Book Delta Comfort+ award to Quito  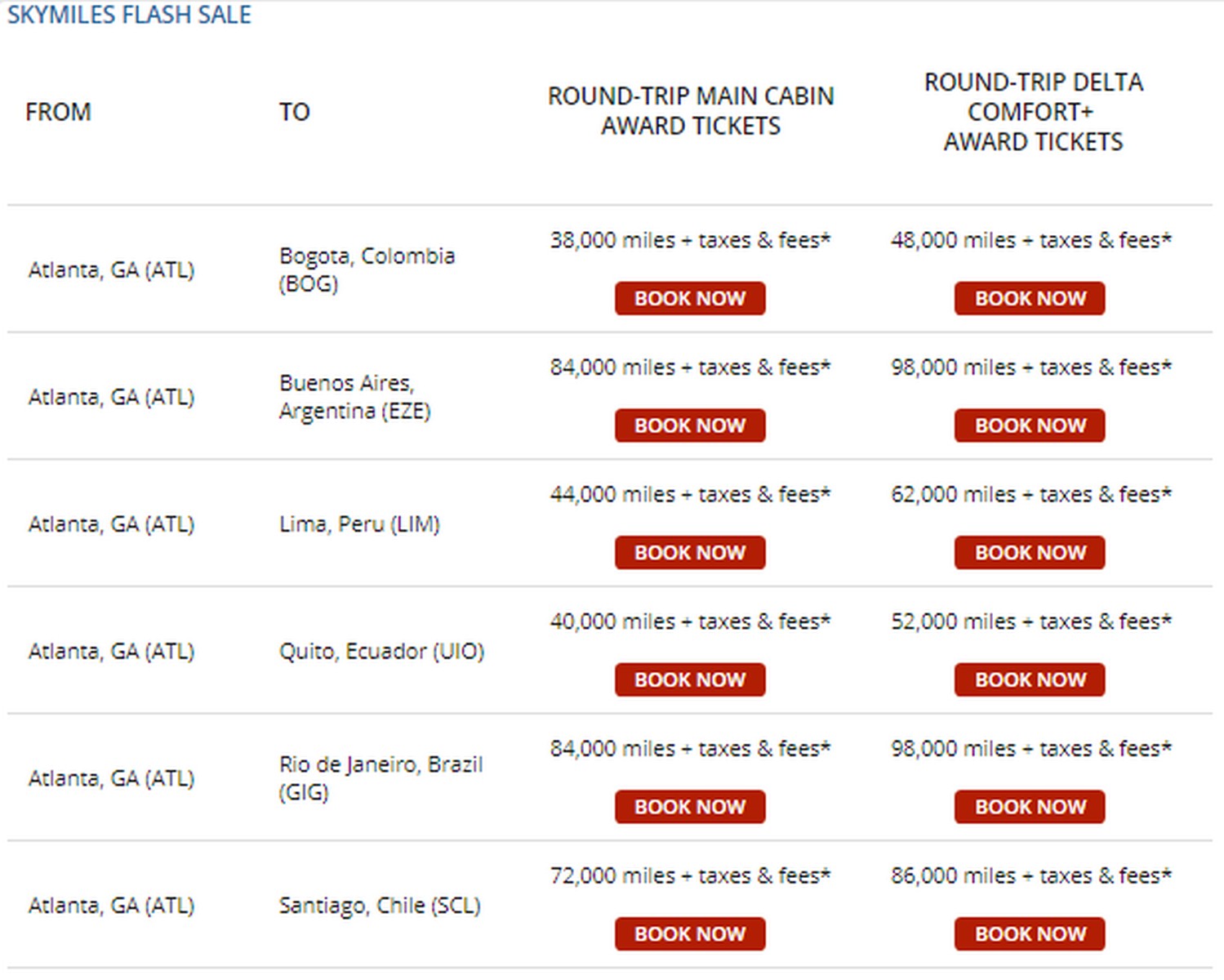pos(1029,679)
